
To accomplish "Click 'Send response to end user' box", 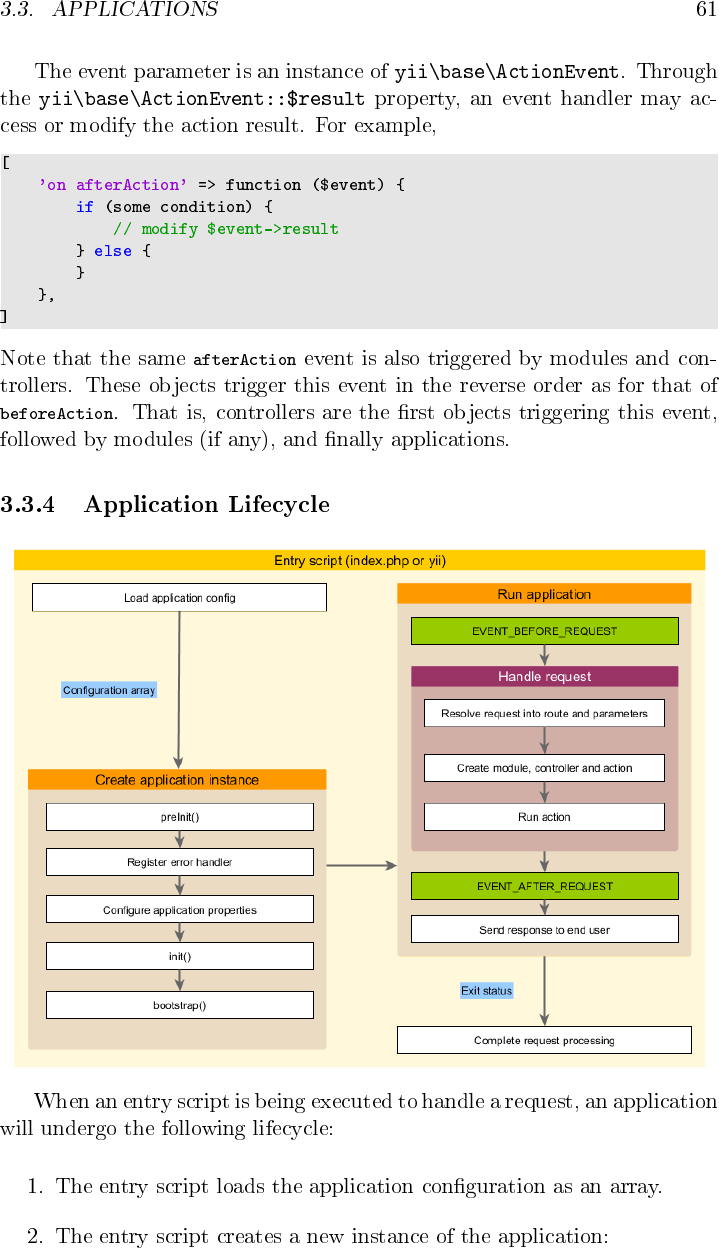I will point(545,930).
